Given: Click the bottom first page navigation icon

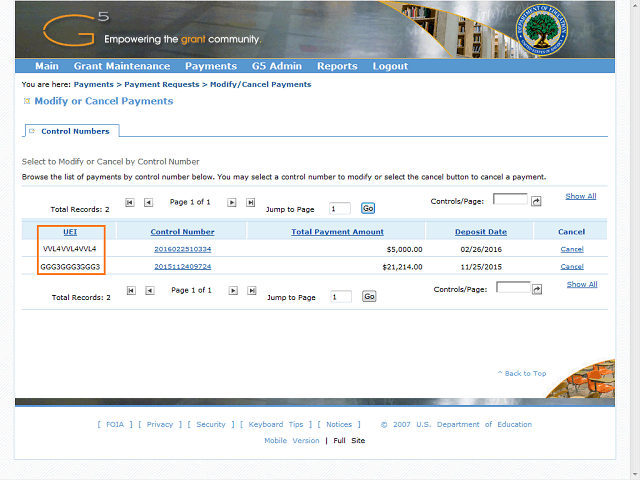Looking at the screenshot, I should click(x=129, y=290).
